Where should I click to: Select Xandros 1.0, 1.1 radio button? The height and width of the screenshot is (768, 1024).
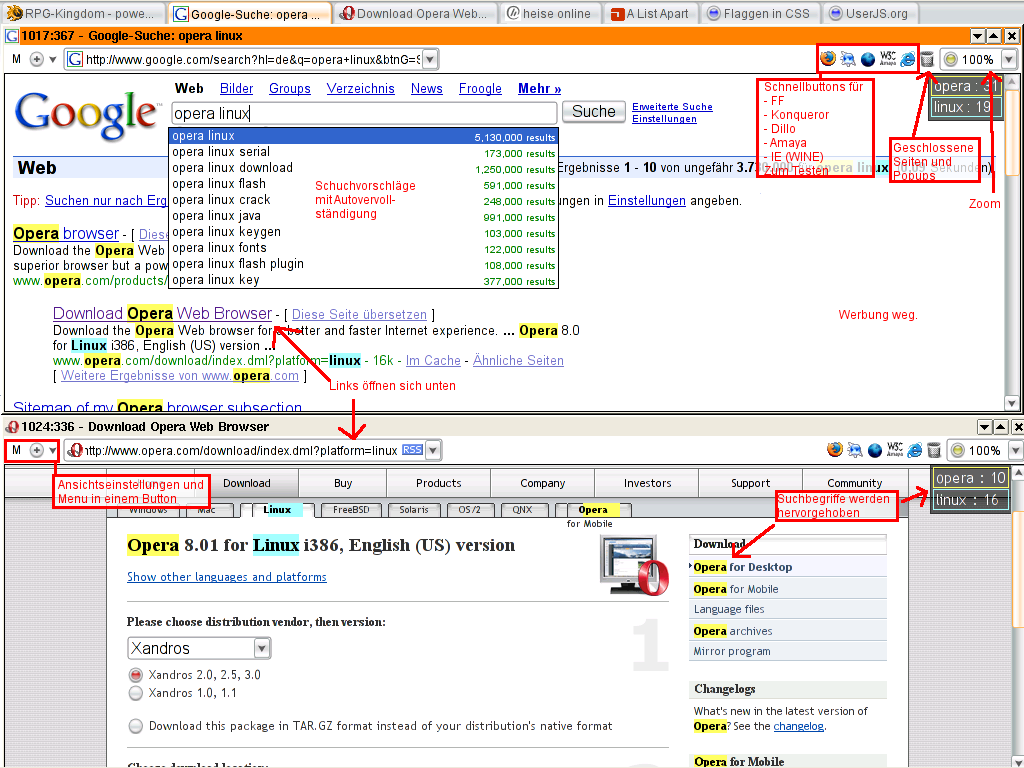click(x=135, y=693)
